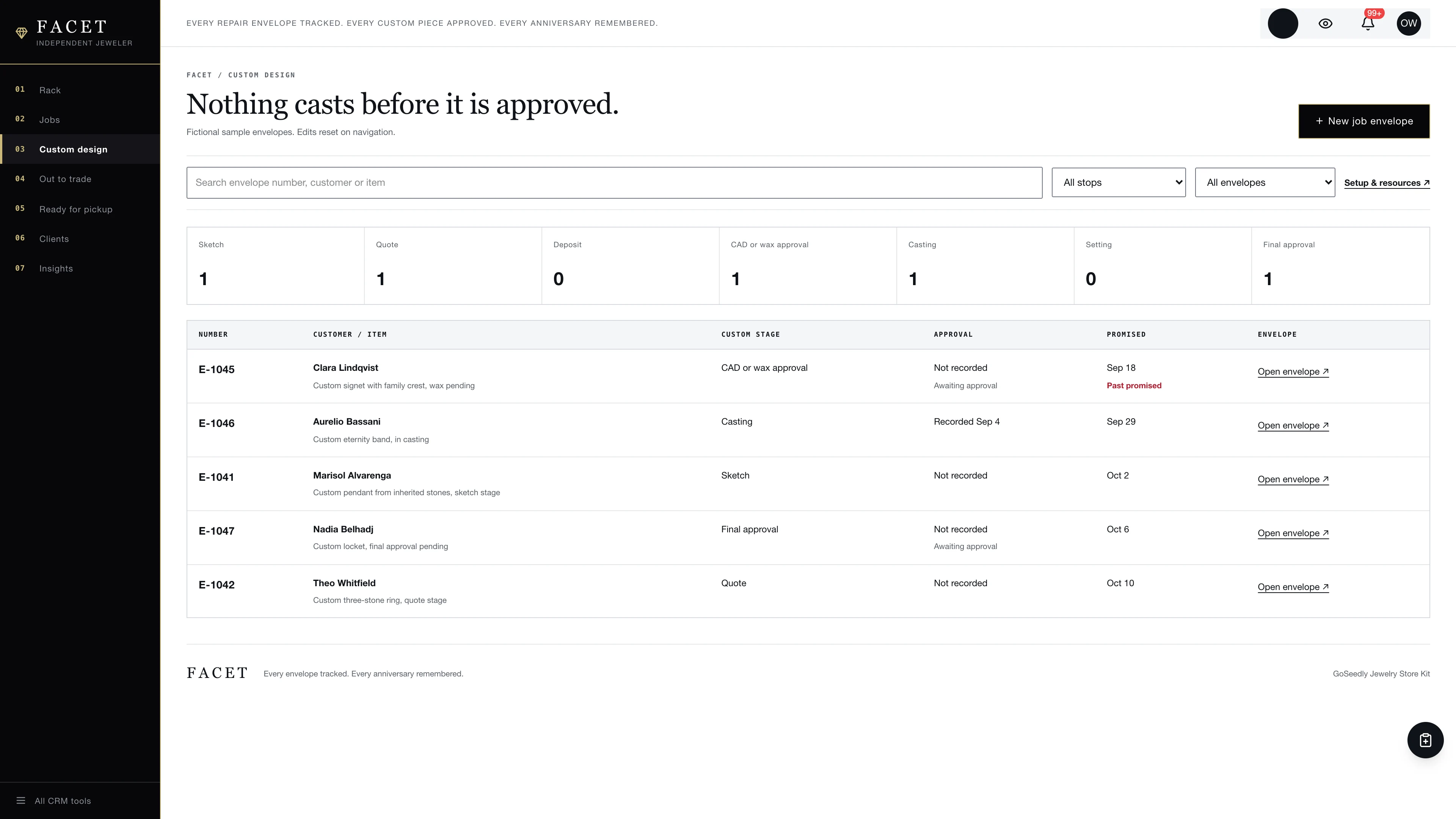Open Out to trade section

pyautogui.click(x=80, y=179)
